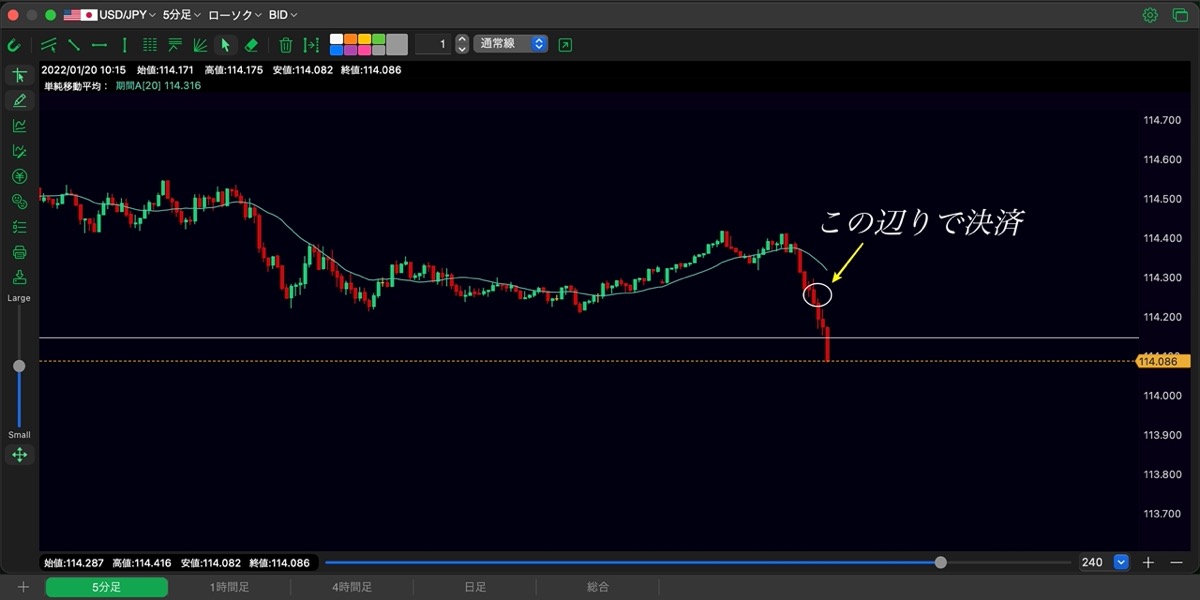
Task: Switch to the 4時間足 tab
Action: [x=352, y=587]
